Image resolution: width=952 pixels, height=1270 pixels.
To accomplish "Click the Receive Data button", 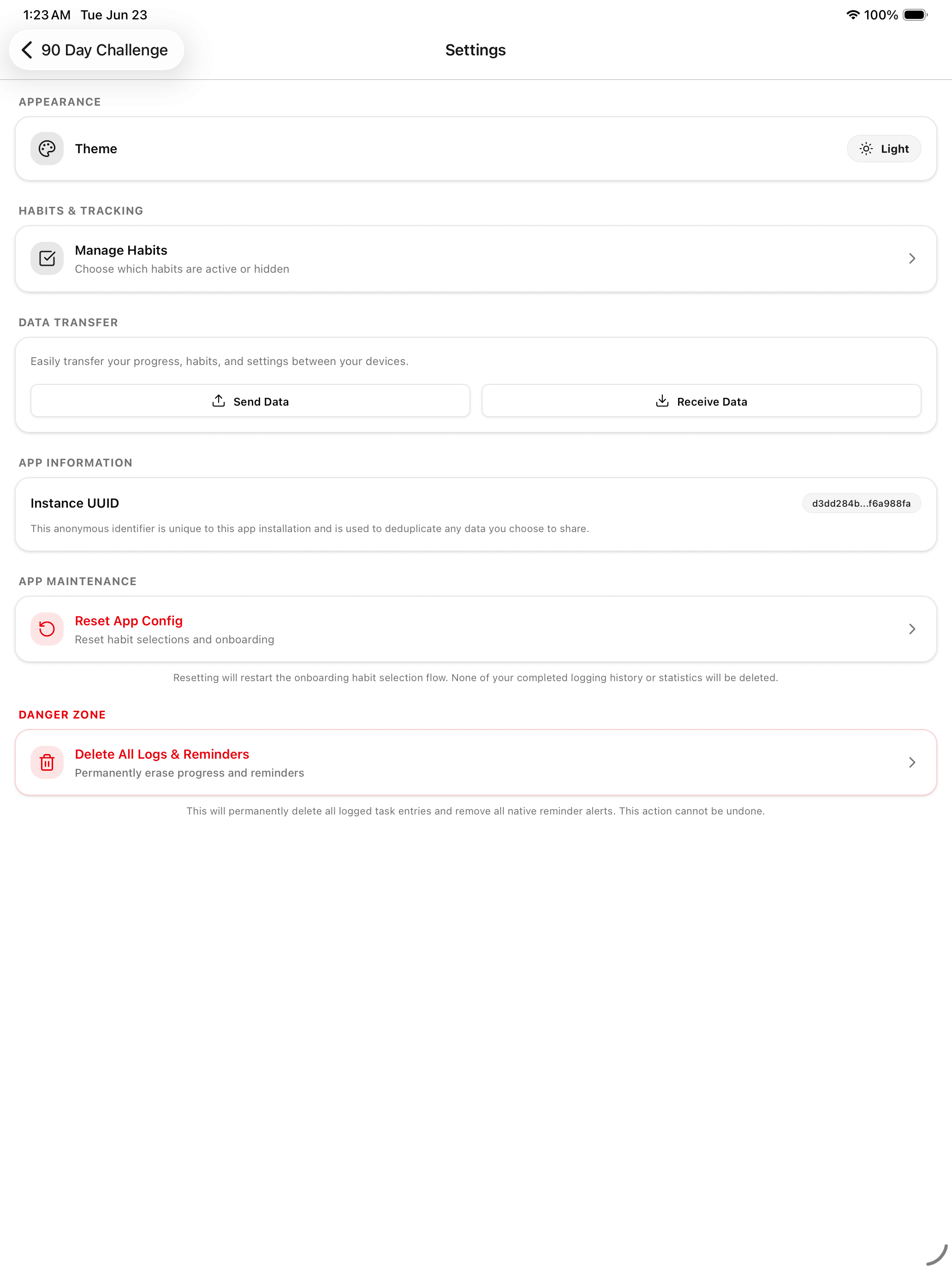I will coord(701,401).
